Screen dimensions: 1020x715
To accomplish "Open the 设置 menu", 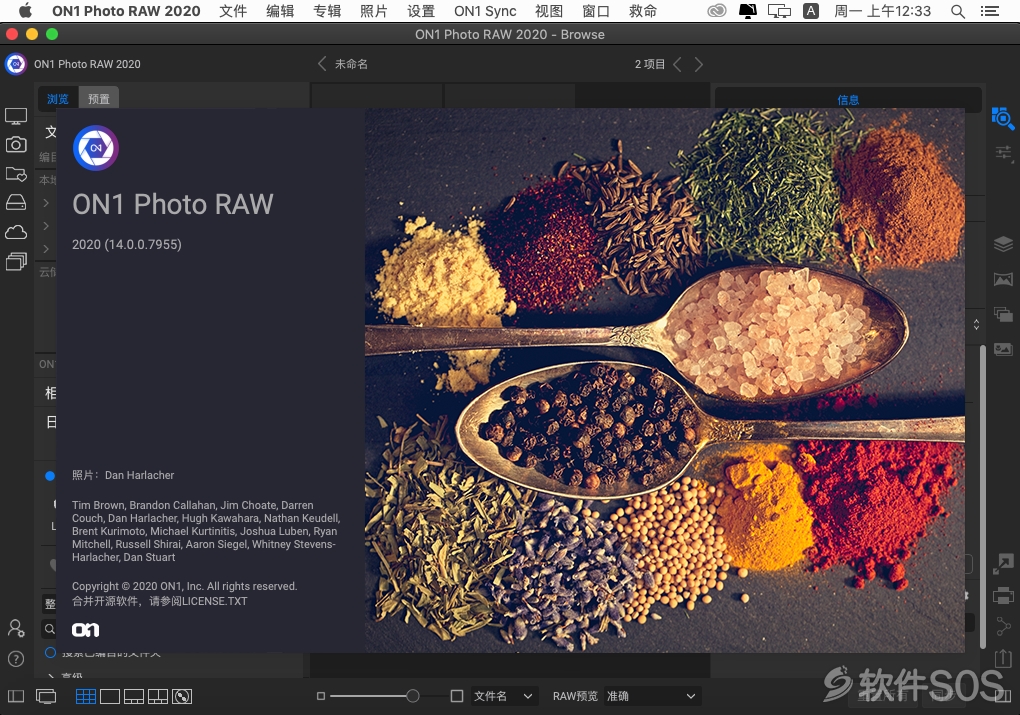I will pos(420,11).
